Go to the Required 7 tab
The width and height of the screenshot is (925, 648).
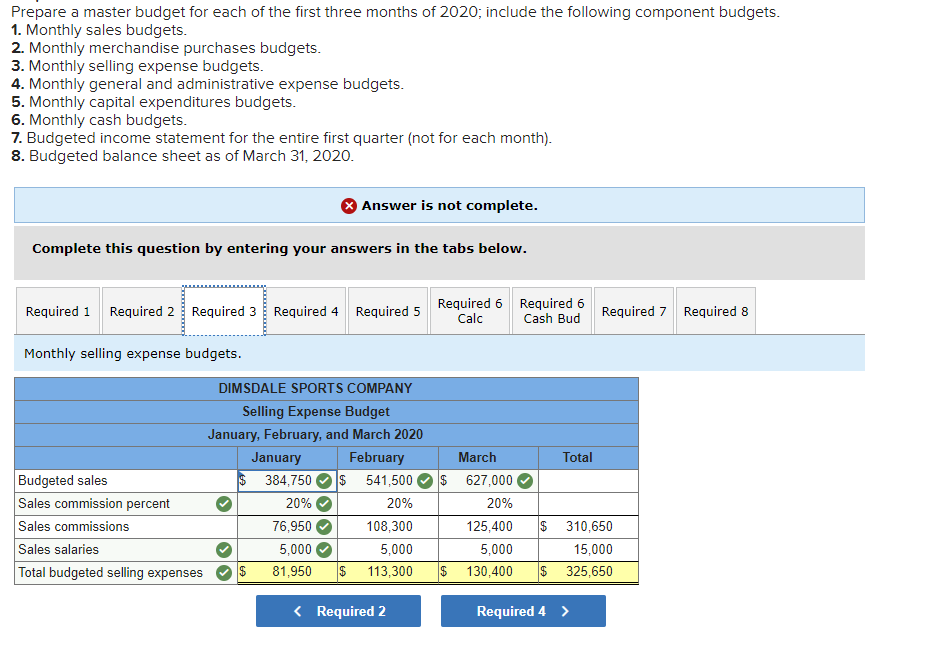pyautogui.click(x=634, y=311)
